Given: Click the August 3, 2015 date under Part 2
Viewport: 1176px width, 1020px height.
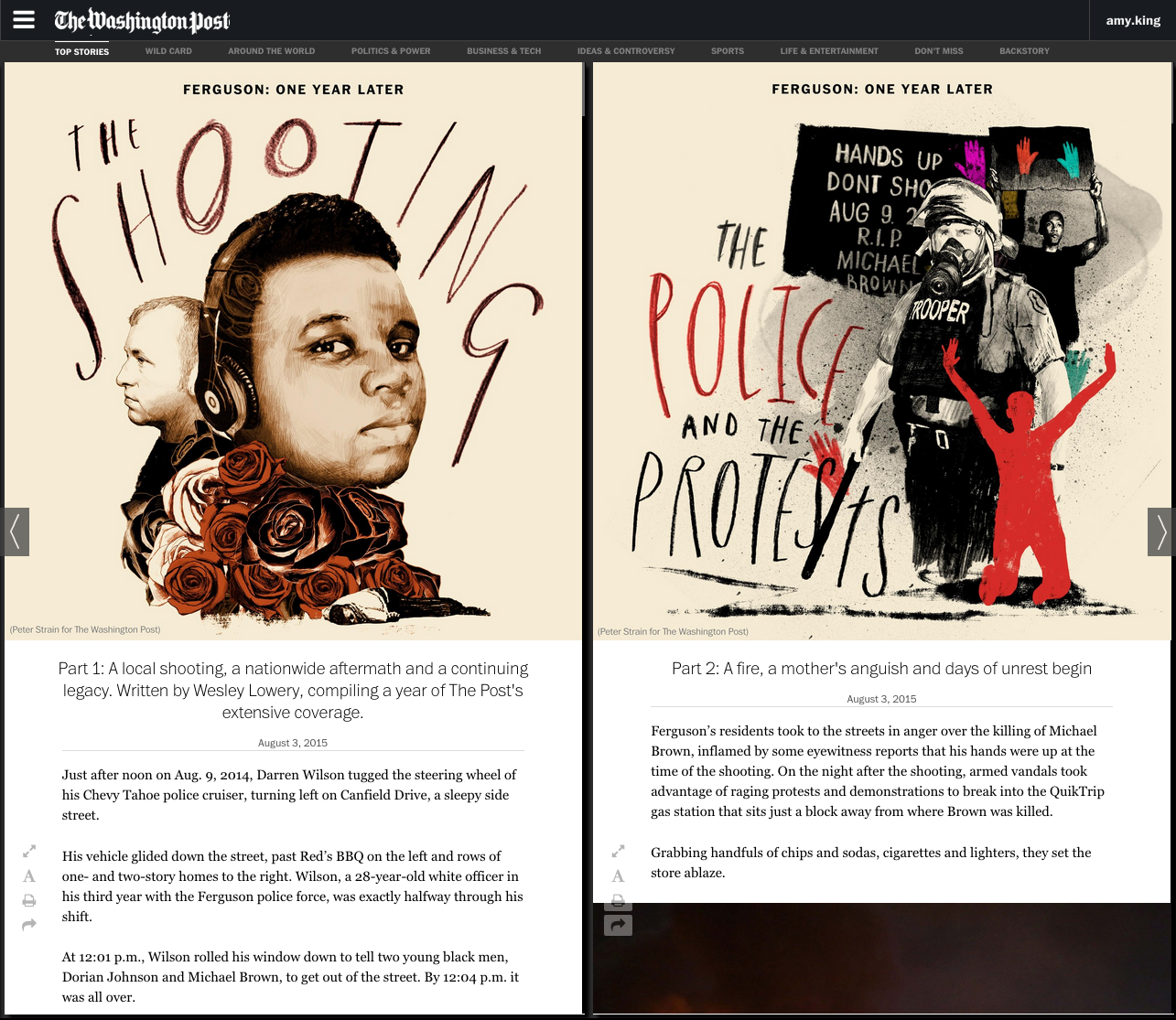Looking at the screenshot, I should coord(881,699).
